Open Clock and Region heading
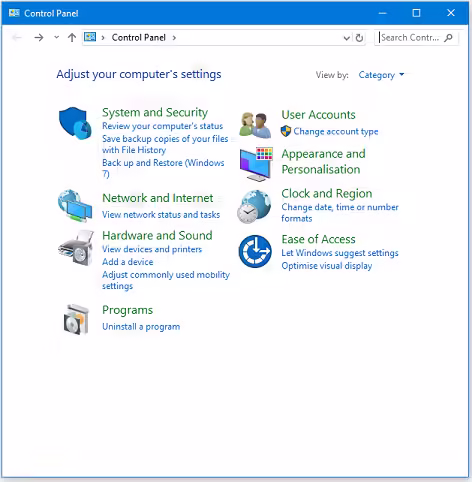 pos(327,193)
